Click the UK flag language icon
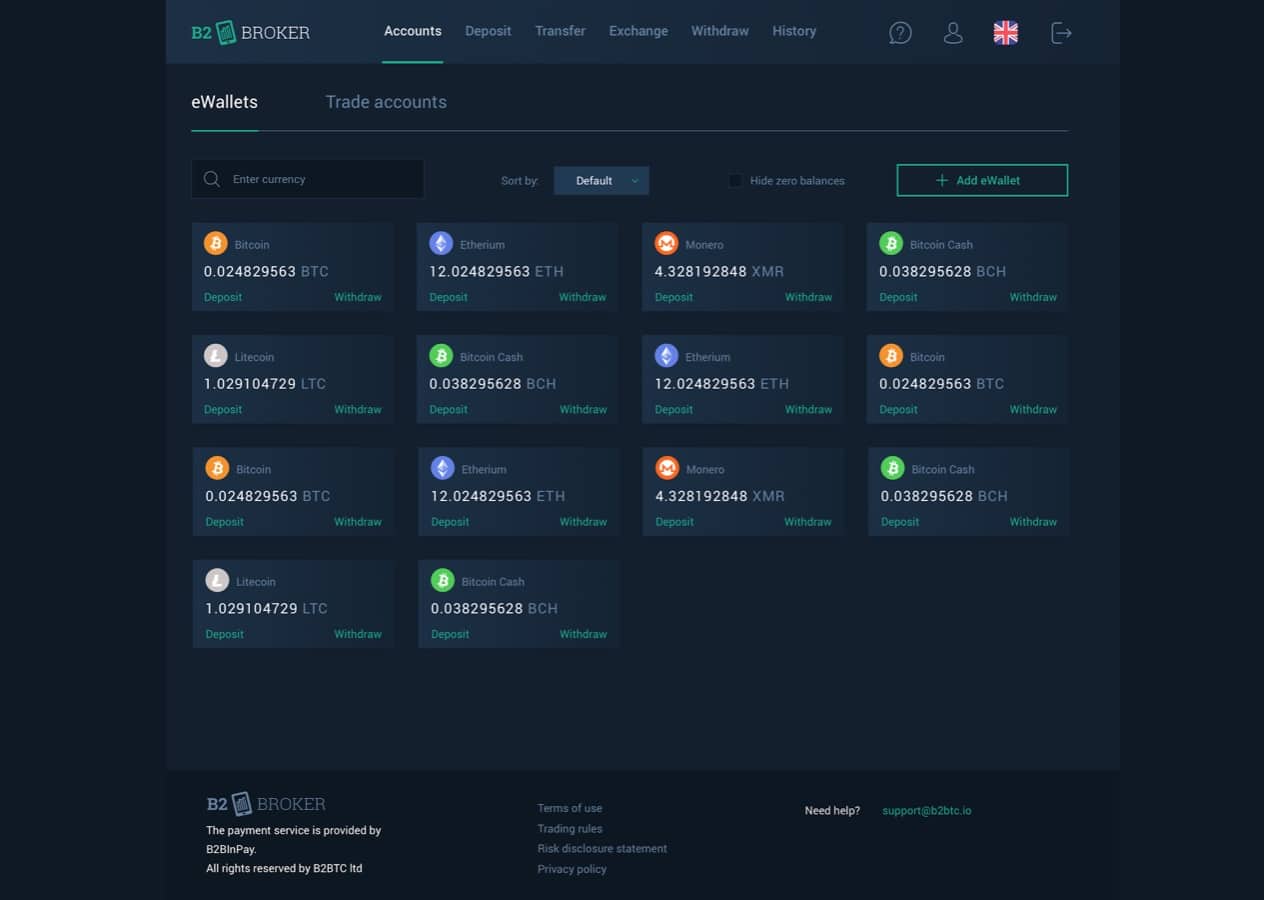 (x=1005, y=33)
